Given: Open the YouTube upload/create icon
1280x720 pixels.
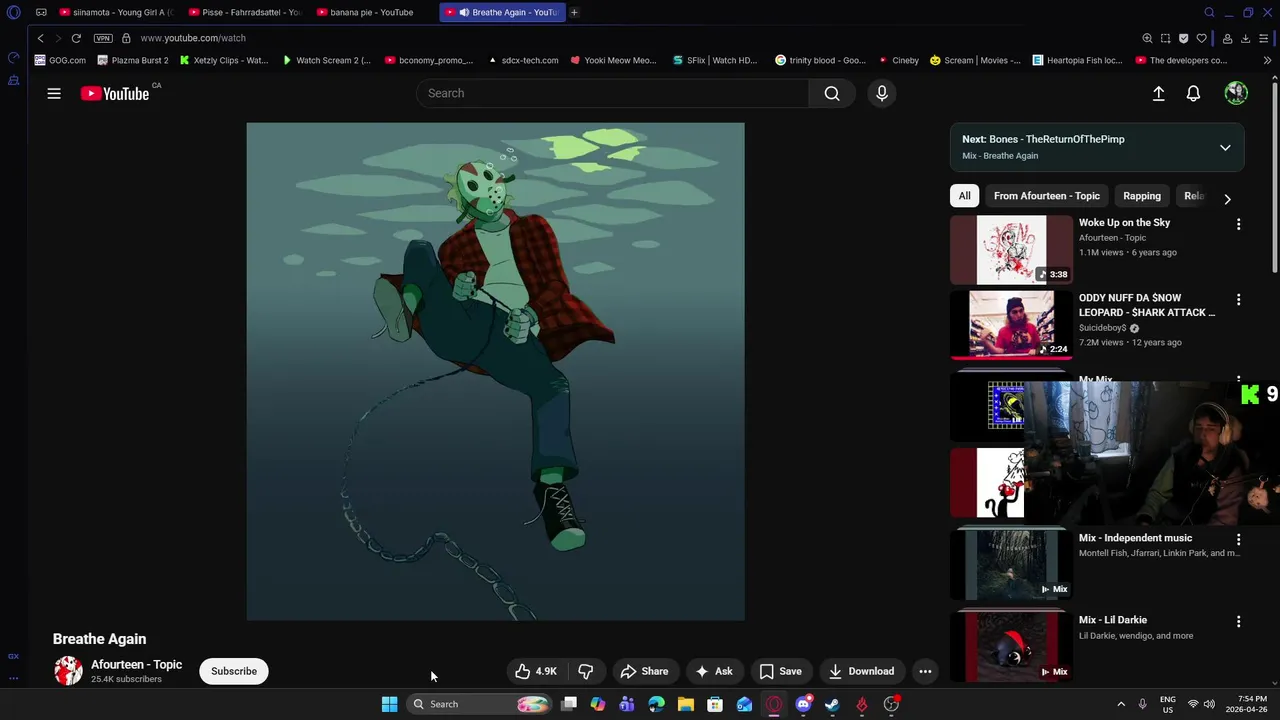Looking at the screenshot, I should pyautogui.click(x=1158, y=93).
